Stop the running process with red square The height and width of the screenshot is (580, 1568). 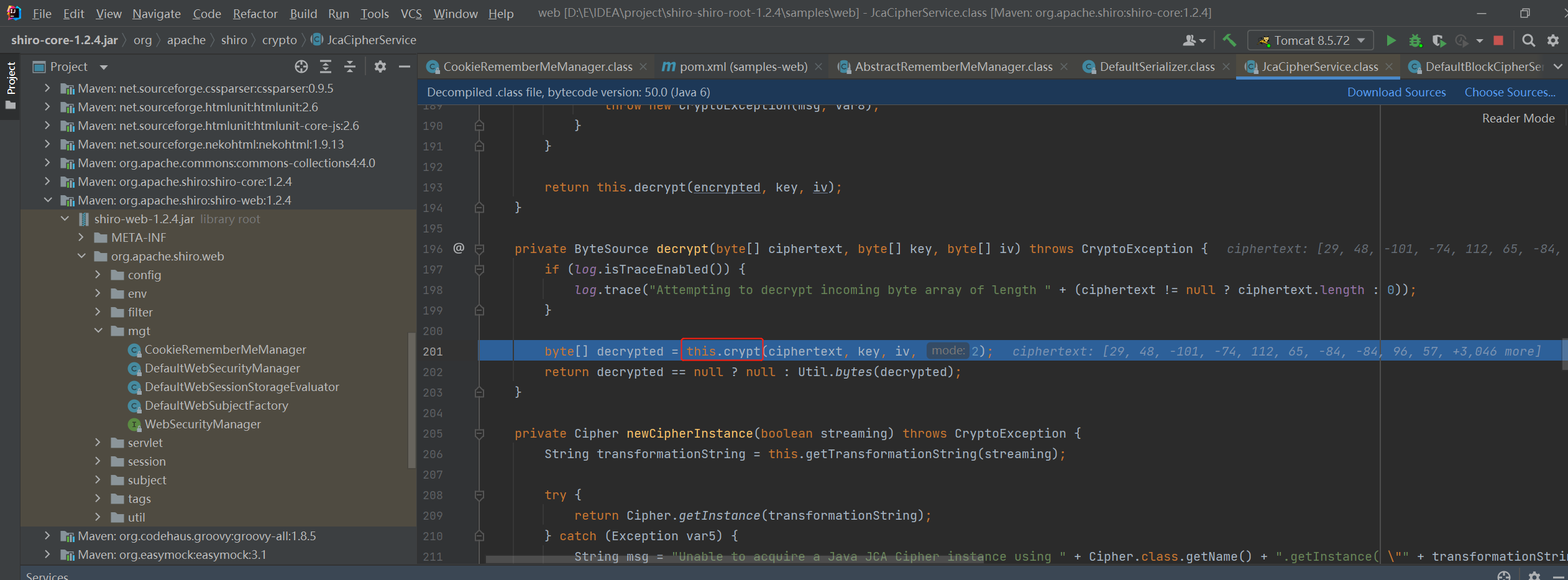coord(1498,40)
